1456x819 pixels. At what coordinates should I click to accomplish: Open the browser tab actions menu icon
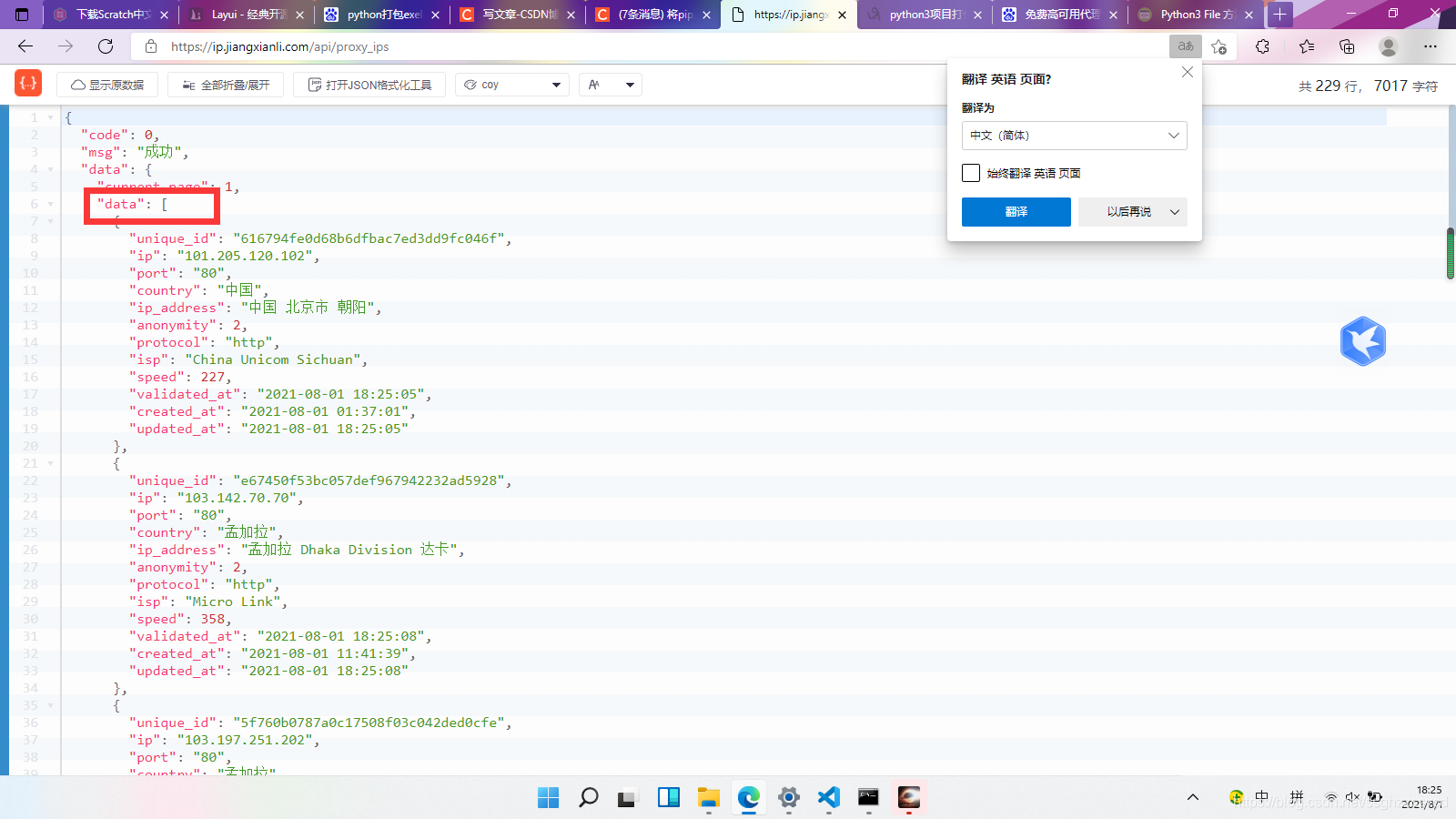(22, 15)
